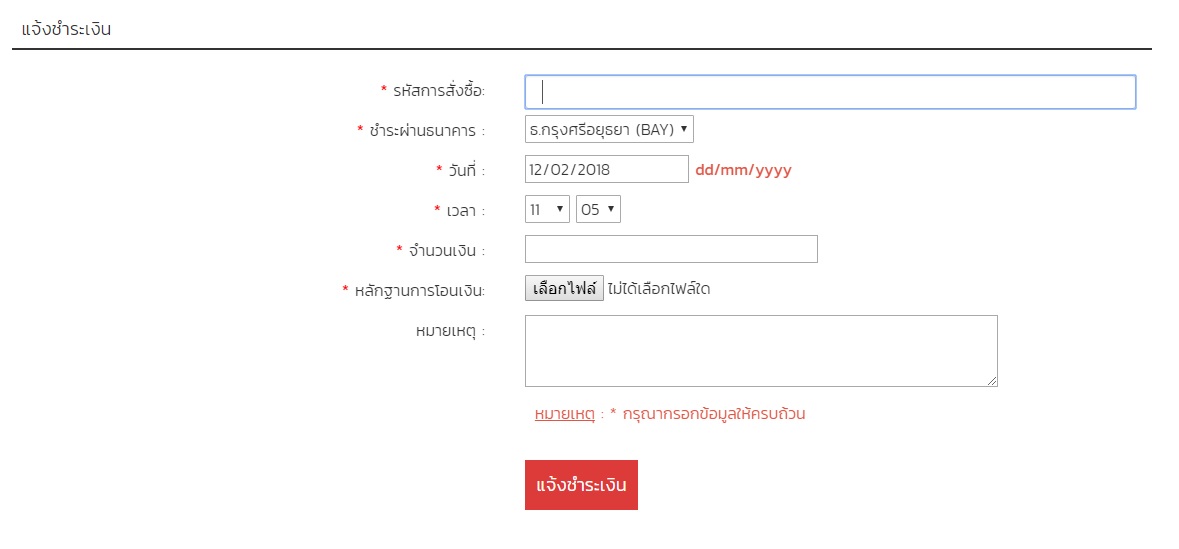Open the underlined หมายเหตุ link below textarea
The image size is (1179, 549).
pyautogui.click(x=565, y=414)
